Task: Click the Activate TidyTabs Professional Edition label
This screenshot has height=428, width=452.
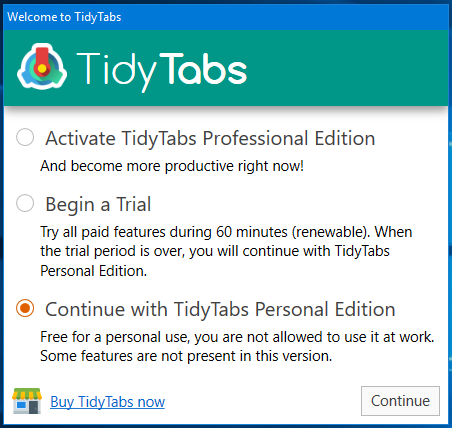Action: tap(210, 138)
